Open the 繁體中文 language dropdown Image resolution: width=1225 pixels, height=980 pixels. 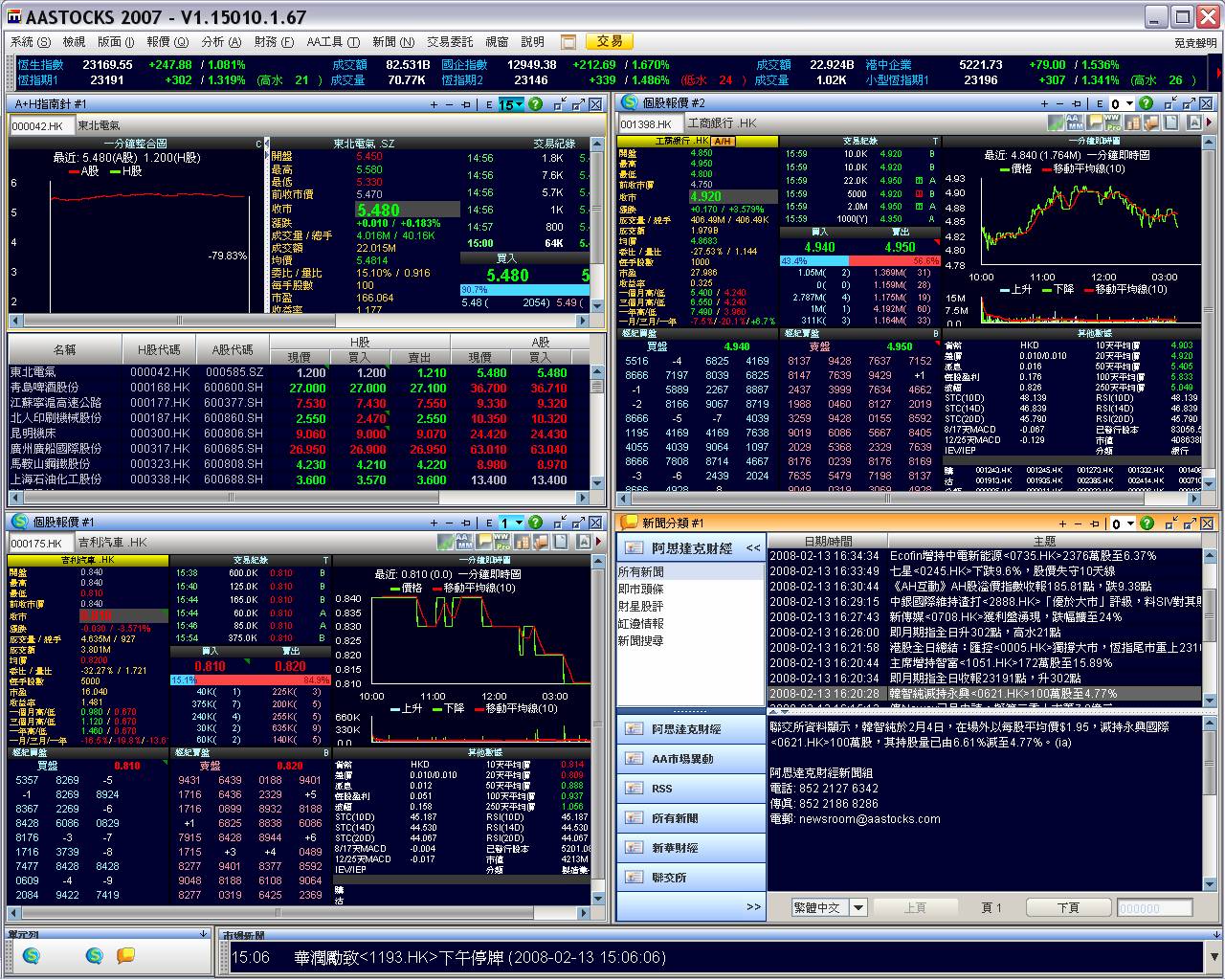[x=857, y=907]
